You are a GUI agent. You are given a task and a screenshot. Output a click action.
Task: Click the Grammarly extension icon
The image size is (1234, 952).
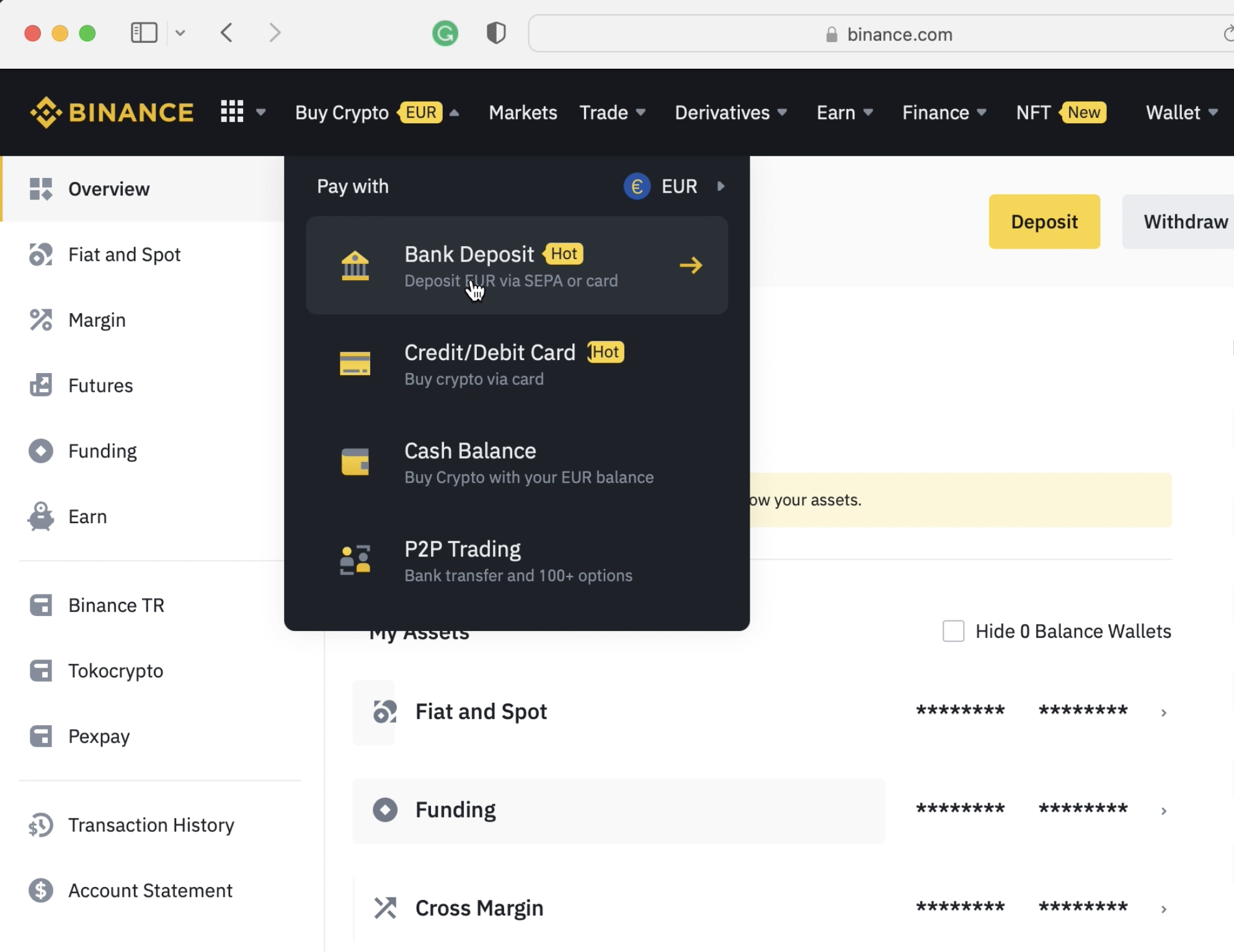click(x=445, y=33)
